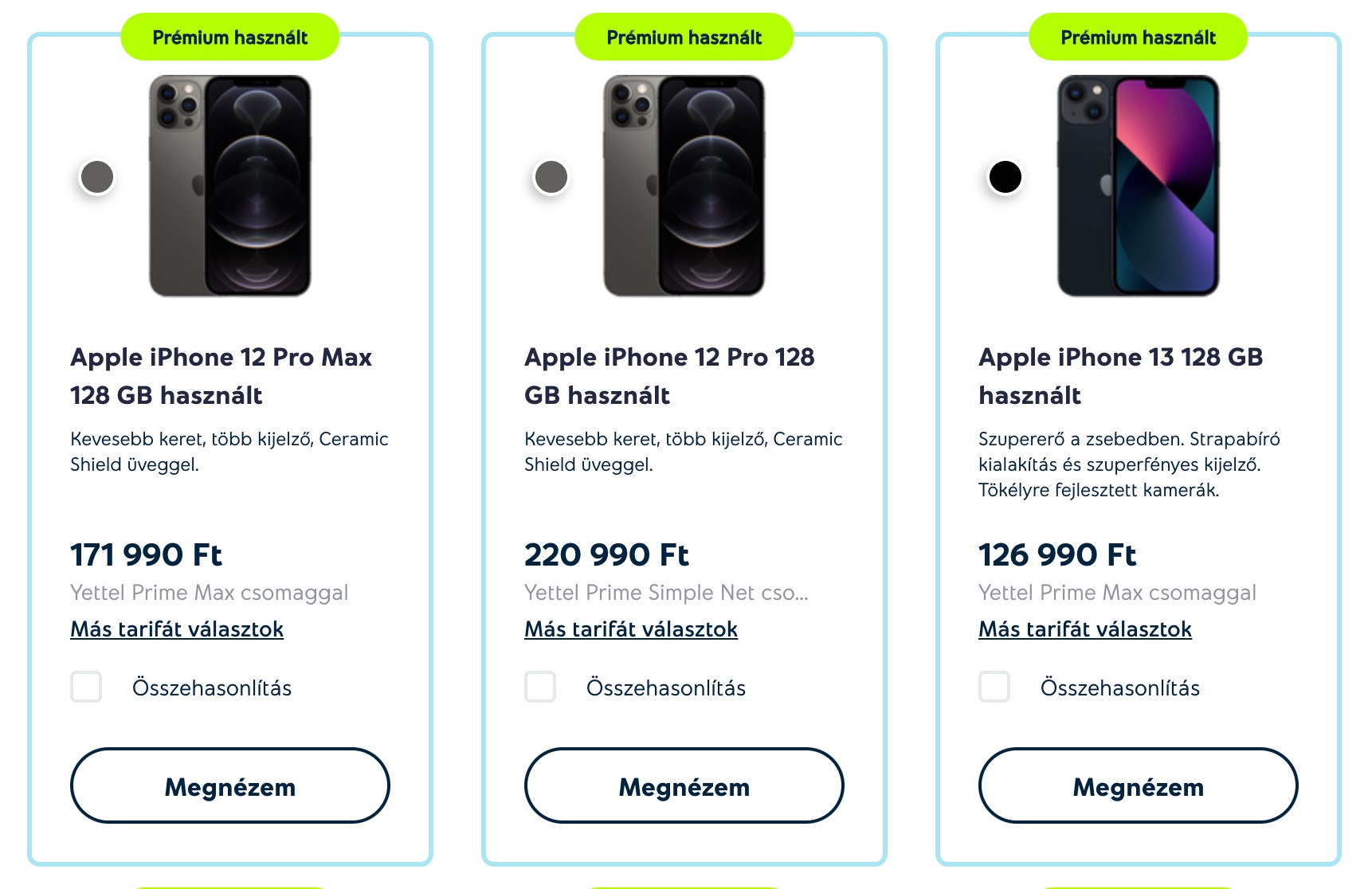Open Más tarifát választok for iPhone 13
This screenshot has height=889, width=1372.
pos(1085,629)
